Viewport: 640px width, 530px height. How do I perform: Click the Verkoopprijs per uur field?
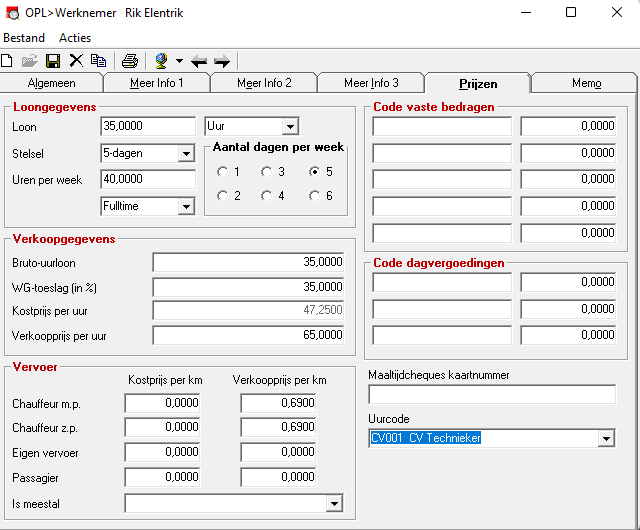tap(248, 335)
